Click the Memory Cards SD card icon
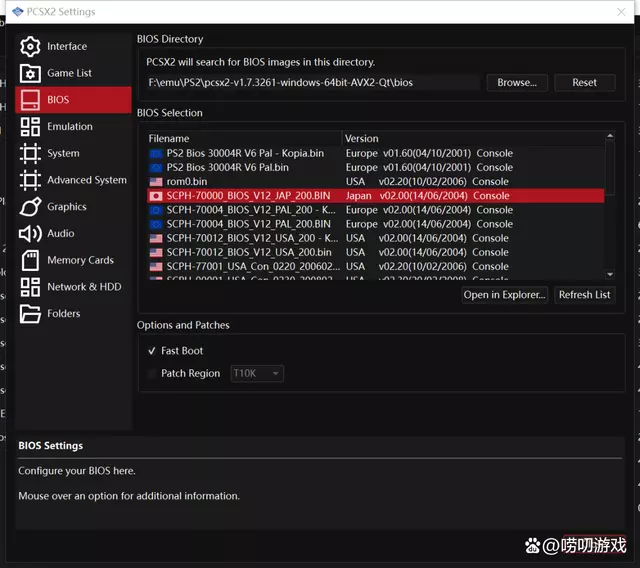640x568 pixels. [x=30, y=260]
